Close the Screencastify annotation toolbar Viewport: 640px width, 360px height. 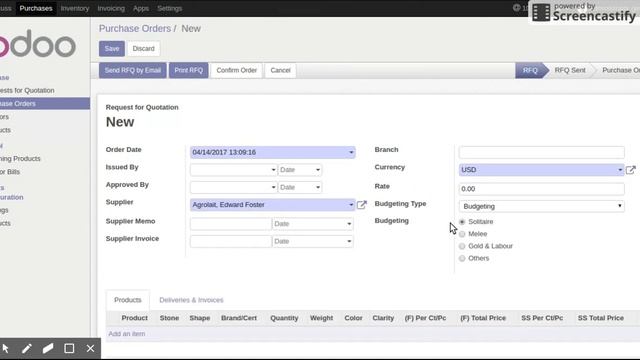90,349
